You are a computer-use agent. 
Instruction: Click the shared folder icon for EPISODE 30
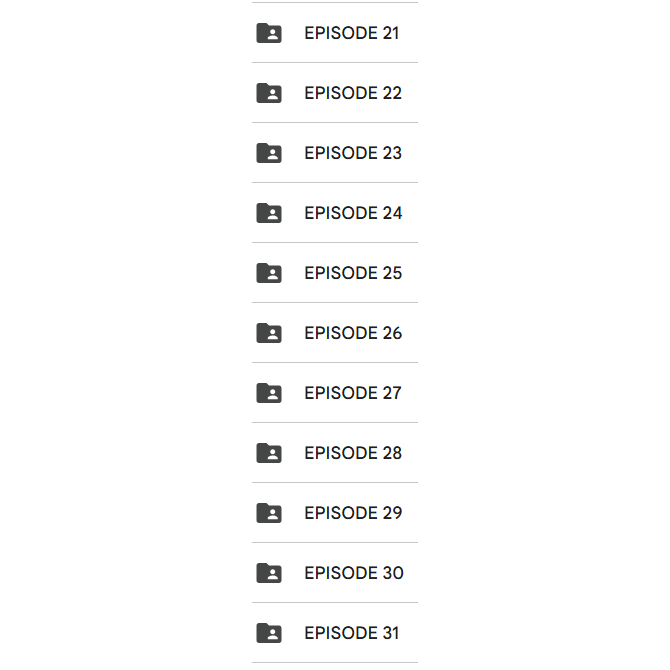pos(269,573)
